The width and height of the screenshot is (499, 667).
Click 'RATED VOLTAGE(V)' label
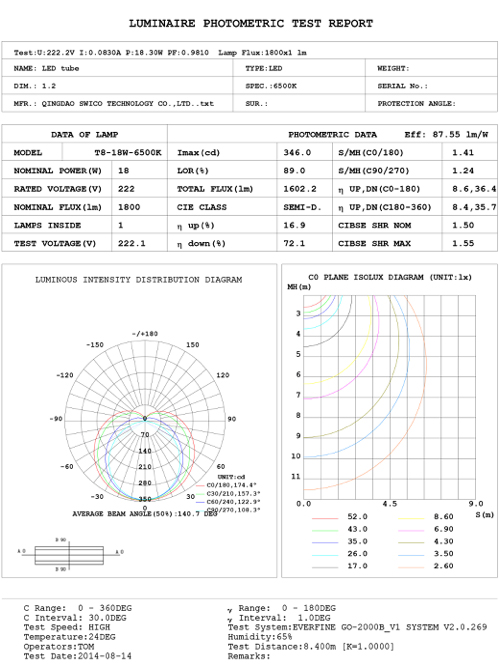pyautogui.click(x=57, y=189)
